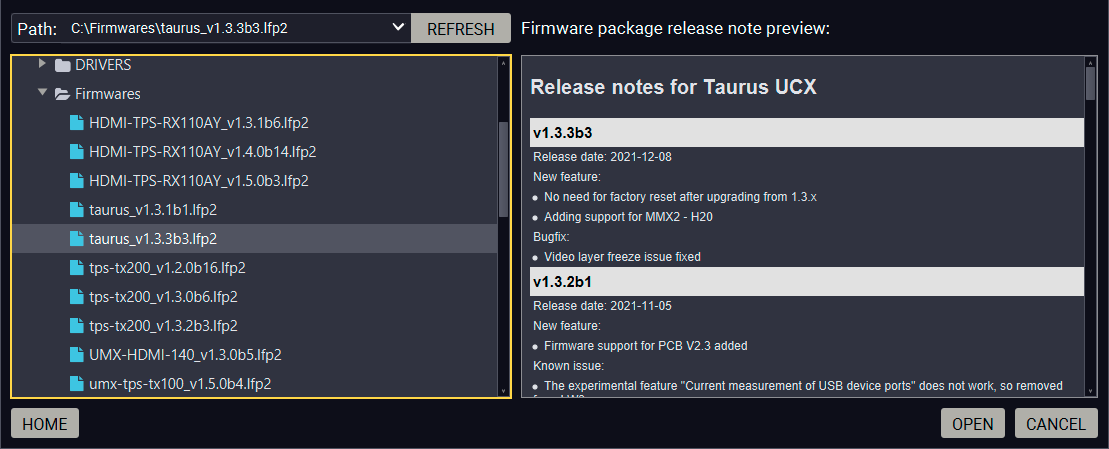Image resolution: width=1109 pixels, height=449 pixels.
Task: Open the Path dropdown chevron
Action: [x=398, y=28]
